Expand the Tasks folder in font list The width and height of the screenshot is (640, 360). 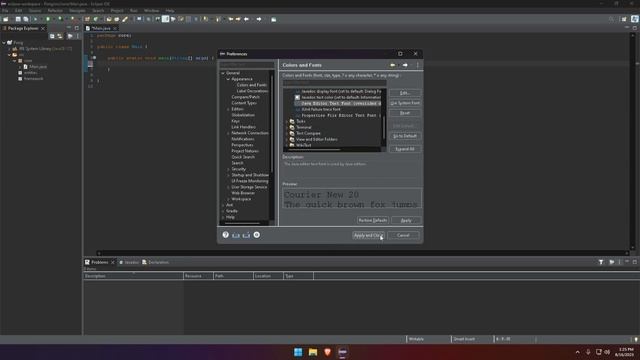287,121
